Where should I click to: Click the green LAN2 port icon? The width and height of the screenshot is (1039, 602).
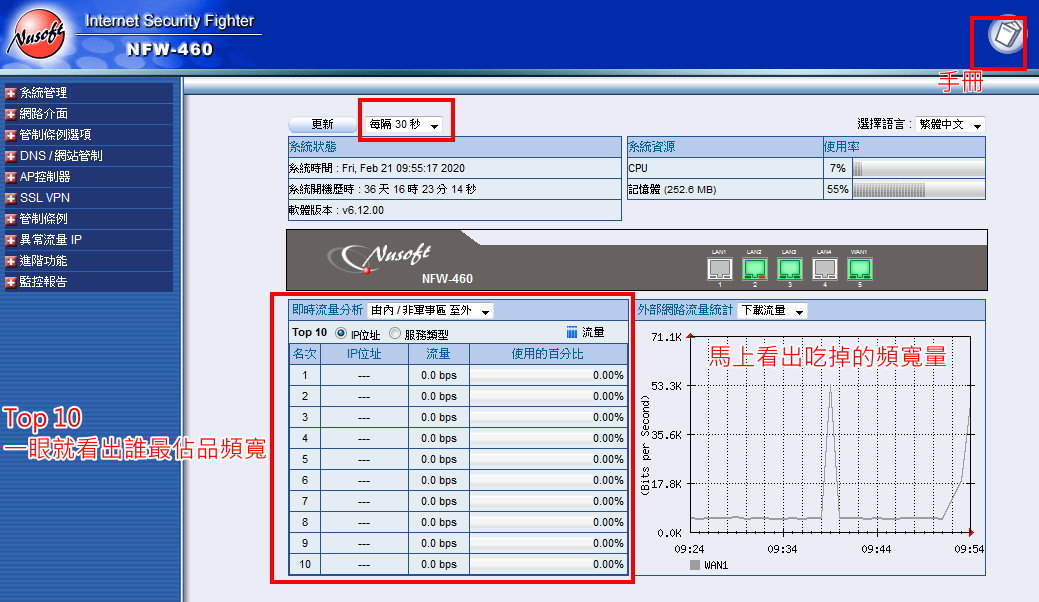pos(754,268)
